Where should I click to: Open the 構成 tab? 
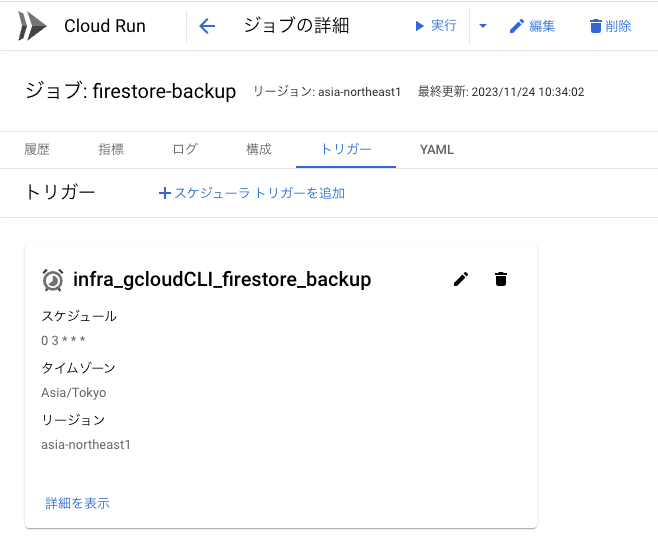259,149
